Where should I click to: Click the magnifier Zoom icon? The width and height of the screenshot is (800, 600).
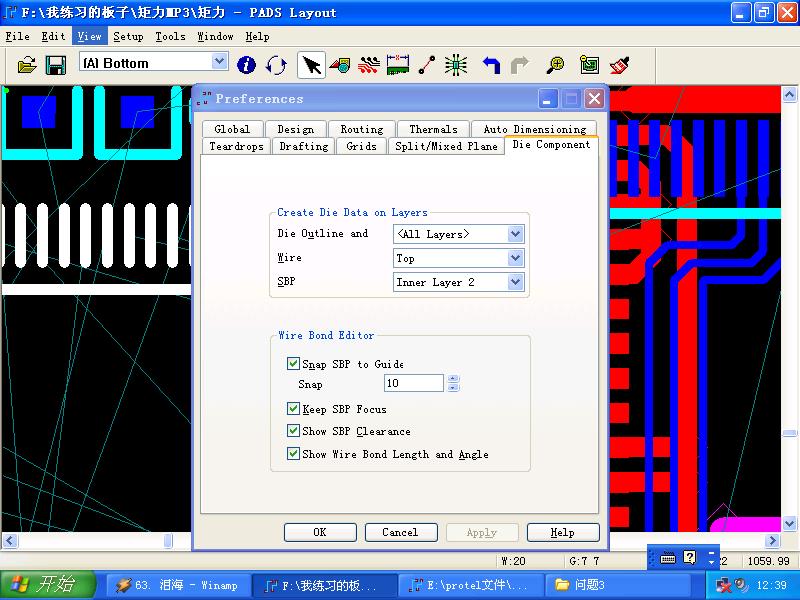pos(556,65)
